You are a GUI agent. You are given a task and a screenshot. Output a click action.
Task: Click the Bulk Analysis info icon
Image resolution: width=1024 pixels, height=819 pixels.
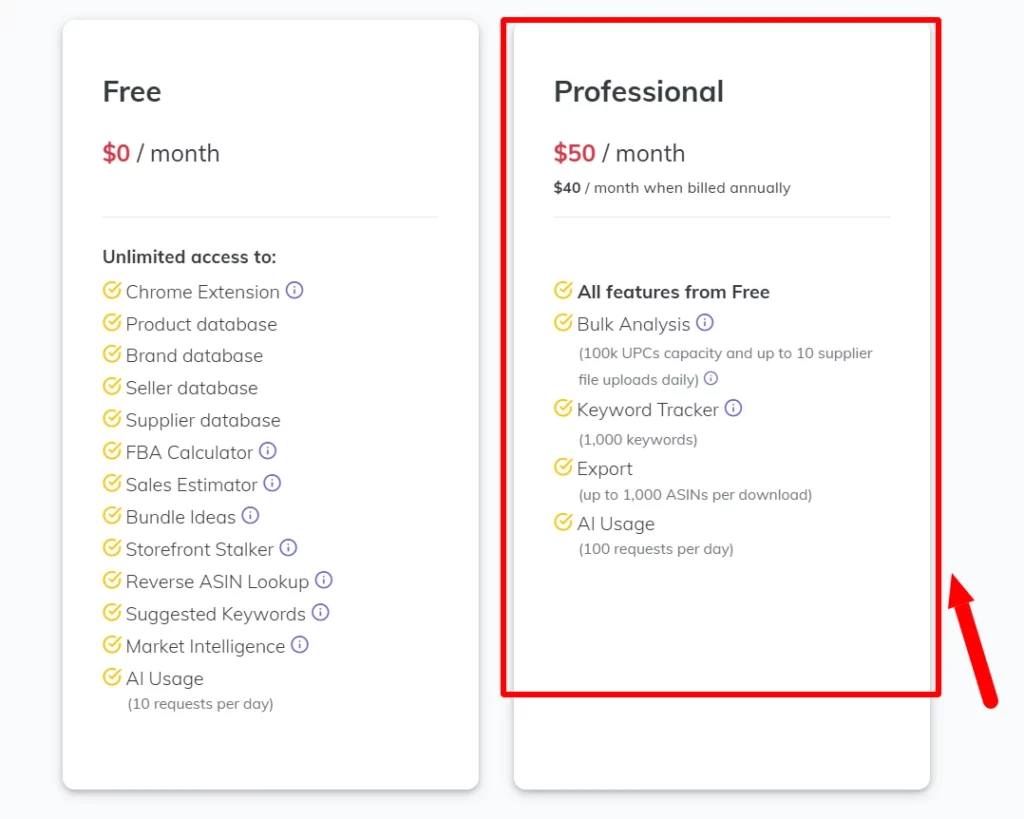point(706,323)
